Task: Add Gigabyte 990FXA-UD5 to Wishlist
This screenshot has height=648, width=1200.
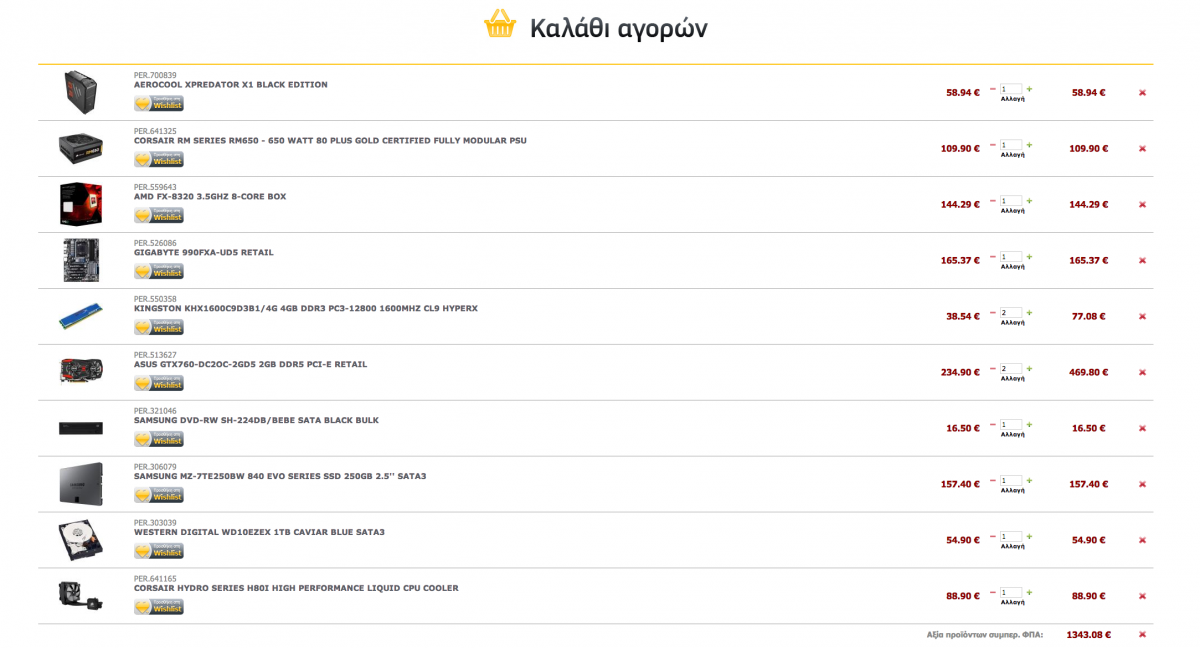Action: pos(159,272)
